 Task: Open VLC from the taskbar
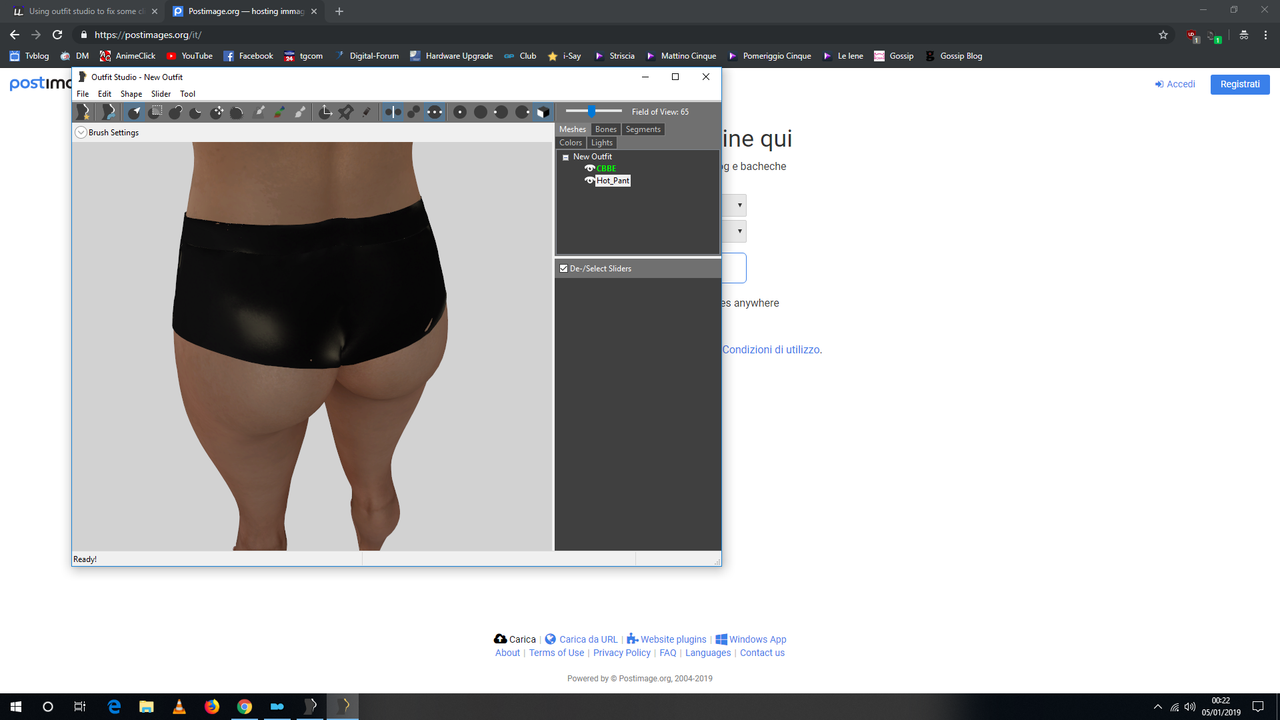click(x=179, y=706)
